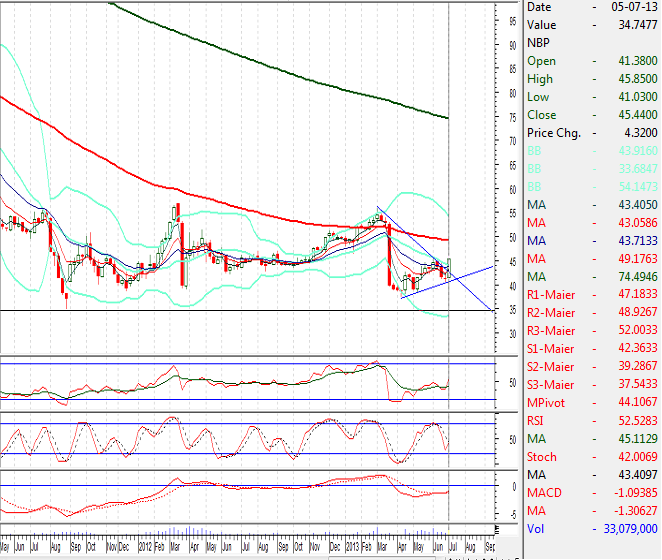The height and width of the screenshot is (560, 662).
Task: Click the Stoch indicator label
Action: click(542, 457)
